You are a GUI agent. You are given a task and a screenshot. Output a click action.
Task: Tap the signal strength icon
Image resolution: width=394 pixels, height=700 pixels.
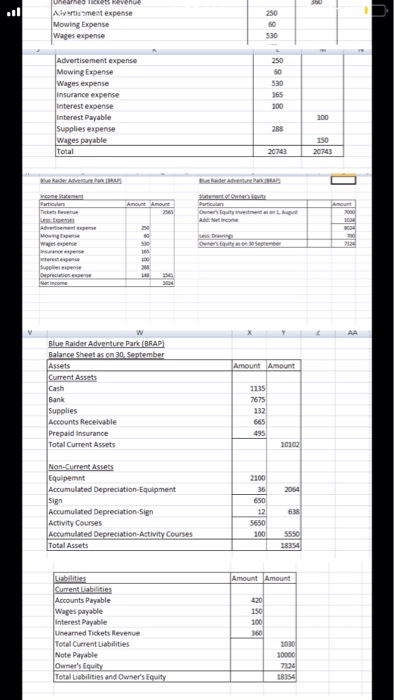pos(15,12)
